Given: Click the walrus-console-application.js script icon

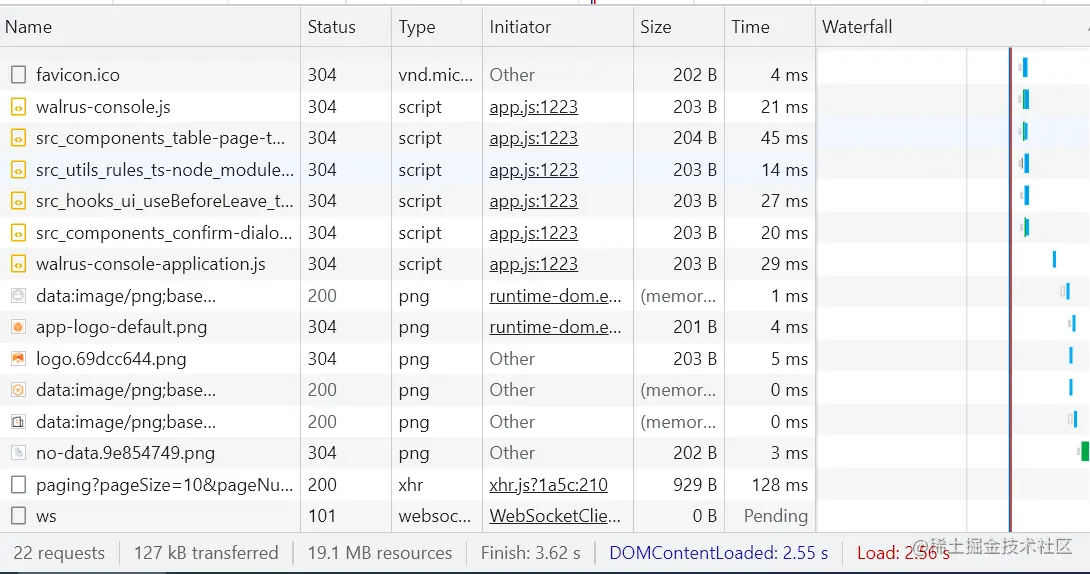Looking at the screenshot, I should pyautogui.click(x=19, y=264).
